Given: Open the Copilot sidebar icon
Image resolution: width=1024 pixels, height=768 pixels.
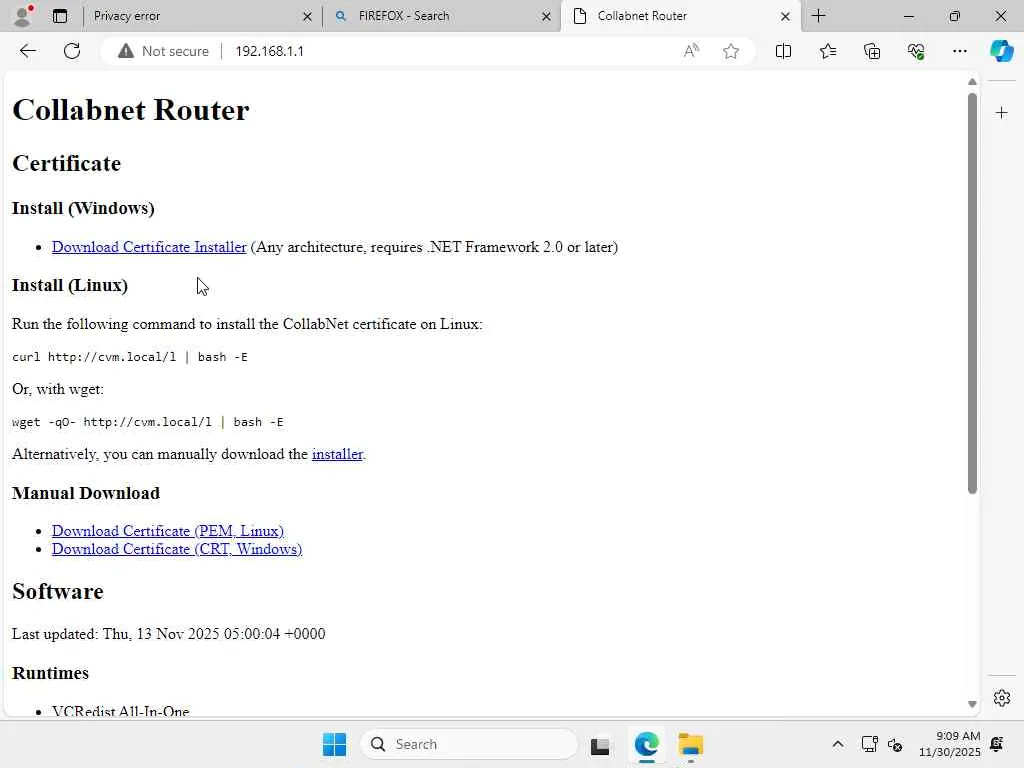Looking at the screenshot, I should point(1001,51).
